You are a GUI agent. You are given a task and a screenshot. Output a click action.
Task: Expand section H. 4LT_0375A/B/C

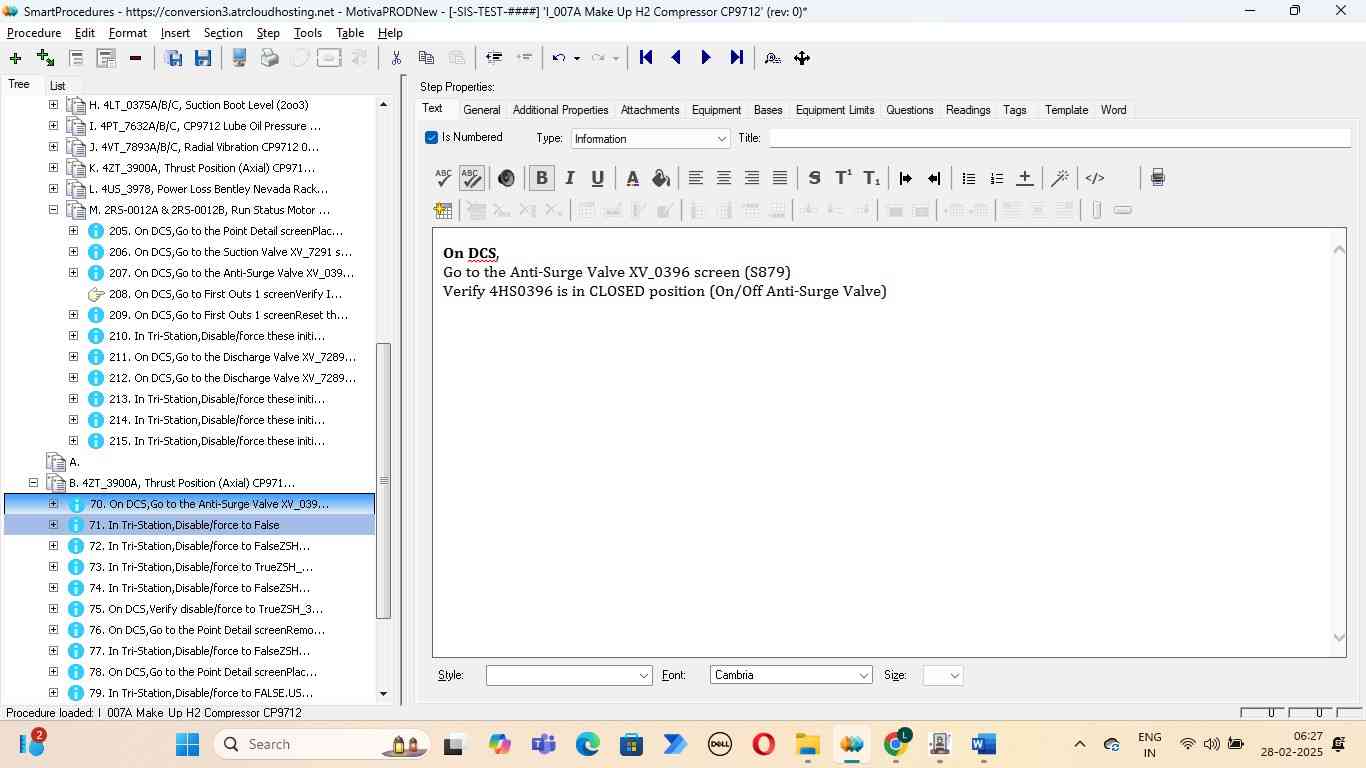tap(53, 105)
